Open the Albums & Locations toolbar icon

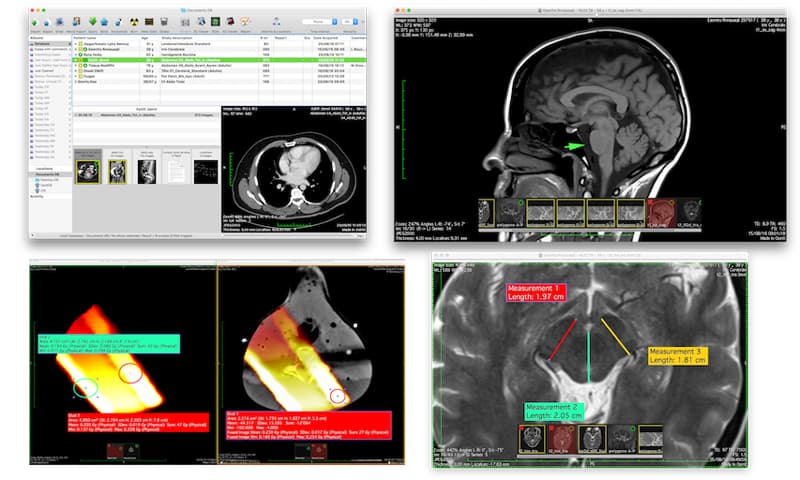point(276,21)
